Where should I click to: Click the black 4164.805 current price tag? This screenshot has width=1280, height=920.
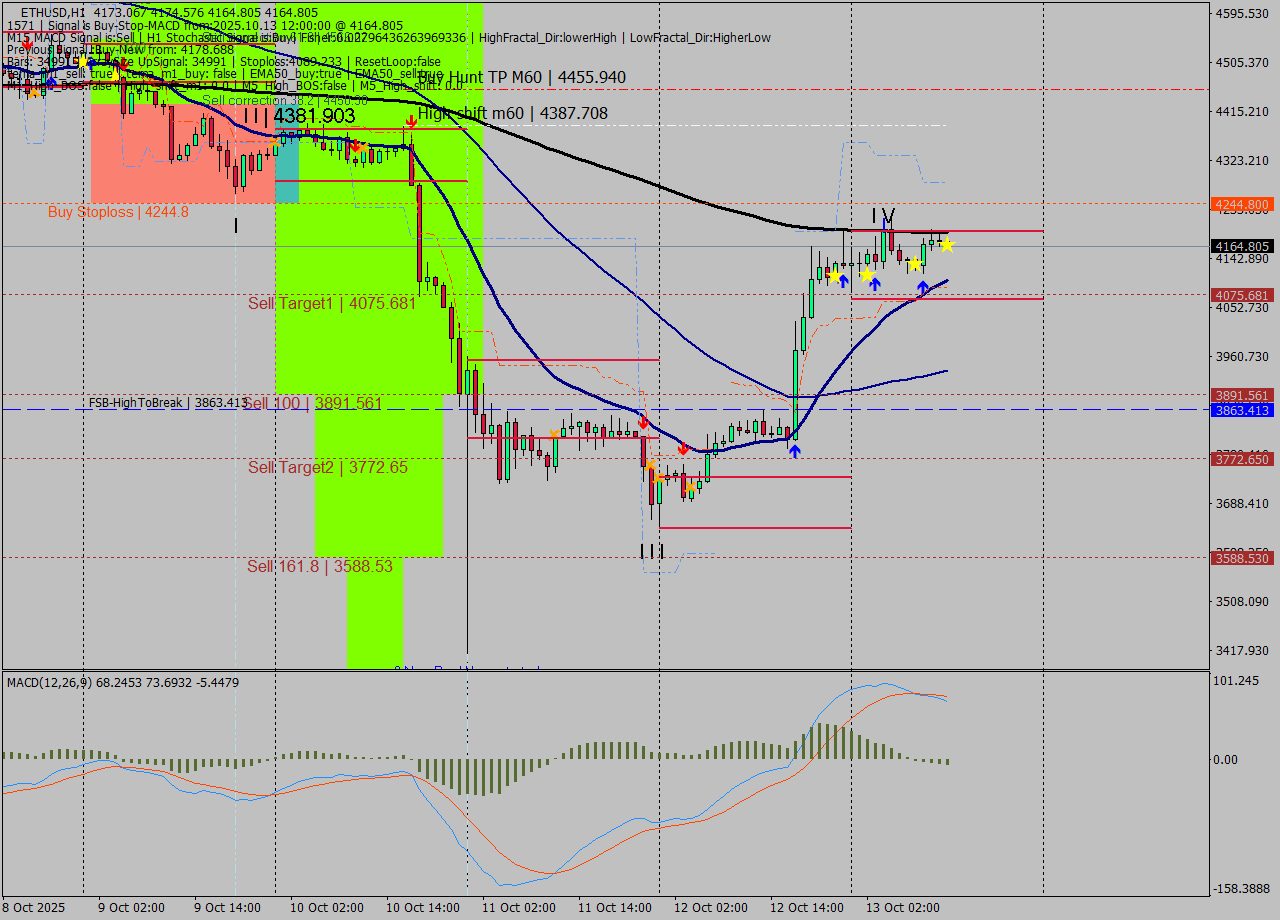[1243, 243]
